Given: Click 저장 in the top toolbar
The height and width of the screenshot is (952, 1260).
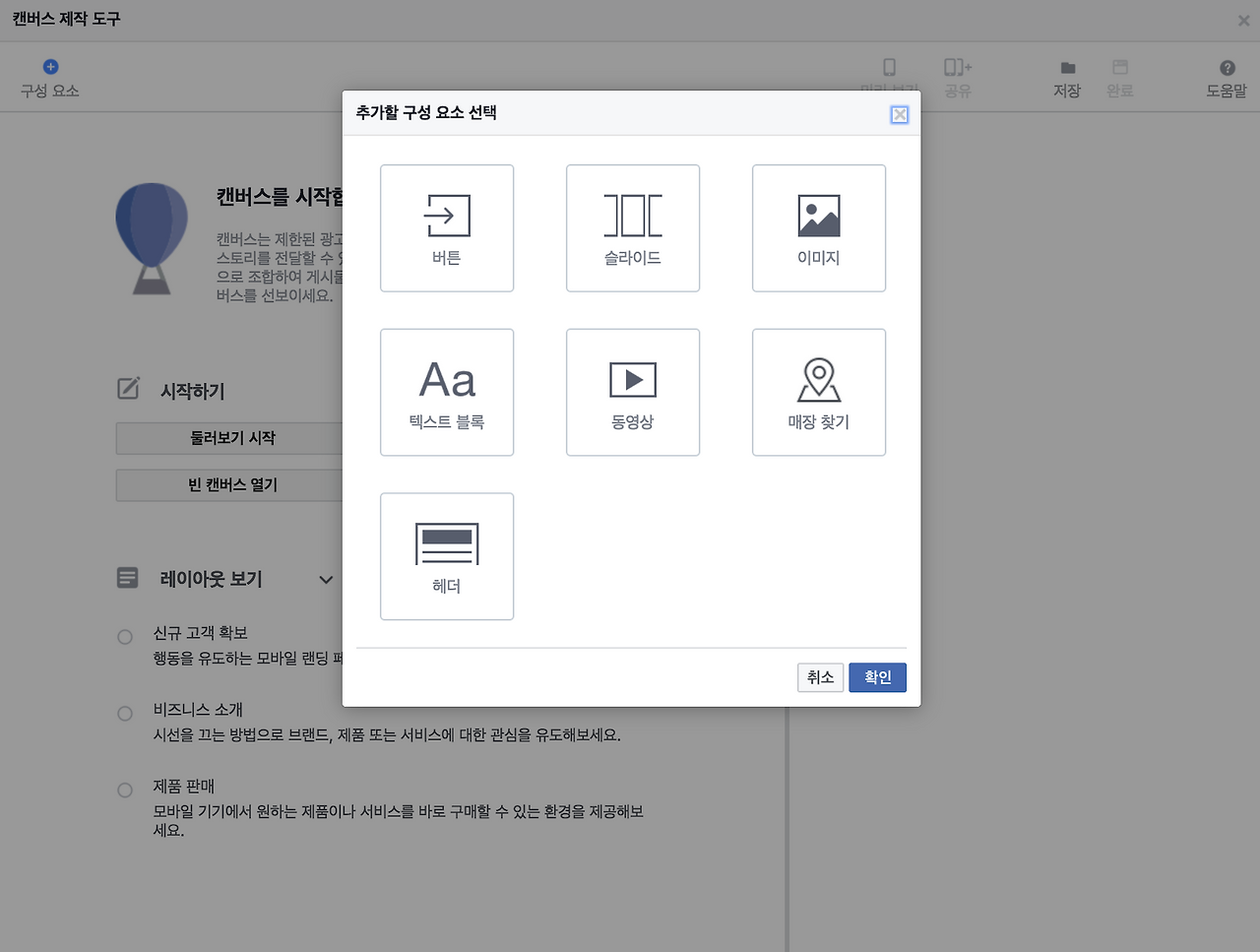Looking at the screenshot, I should (1067, 77).
